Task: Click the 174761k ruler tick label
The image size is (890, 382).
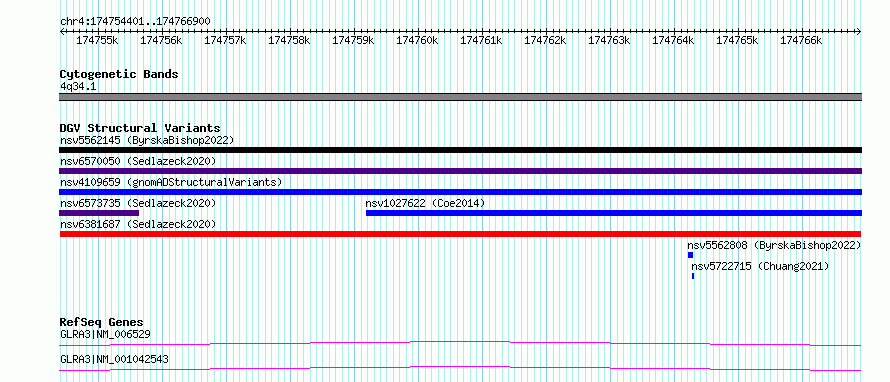Action: pos(481,40)
